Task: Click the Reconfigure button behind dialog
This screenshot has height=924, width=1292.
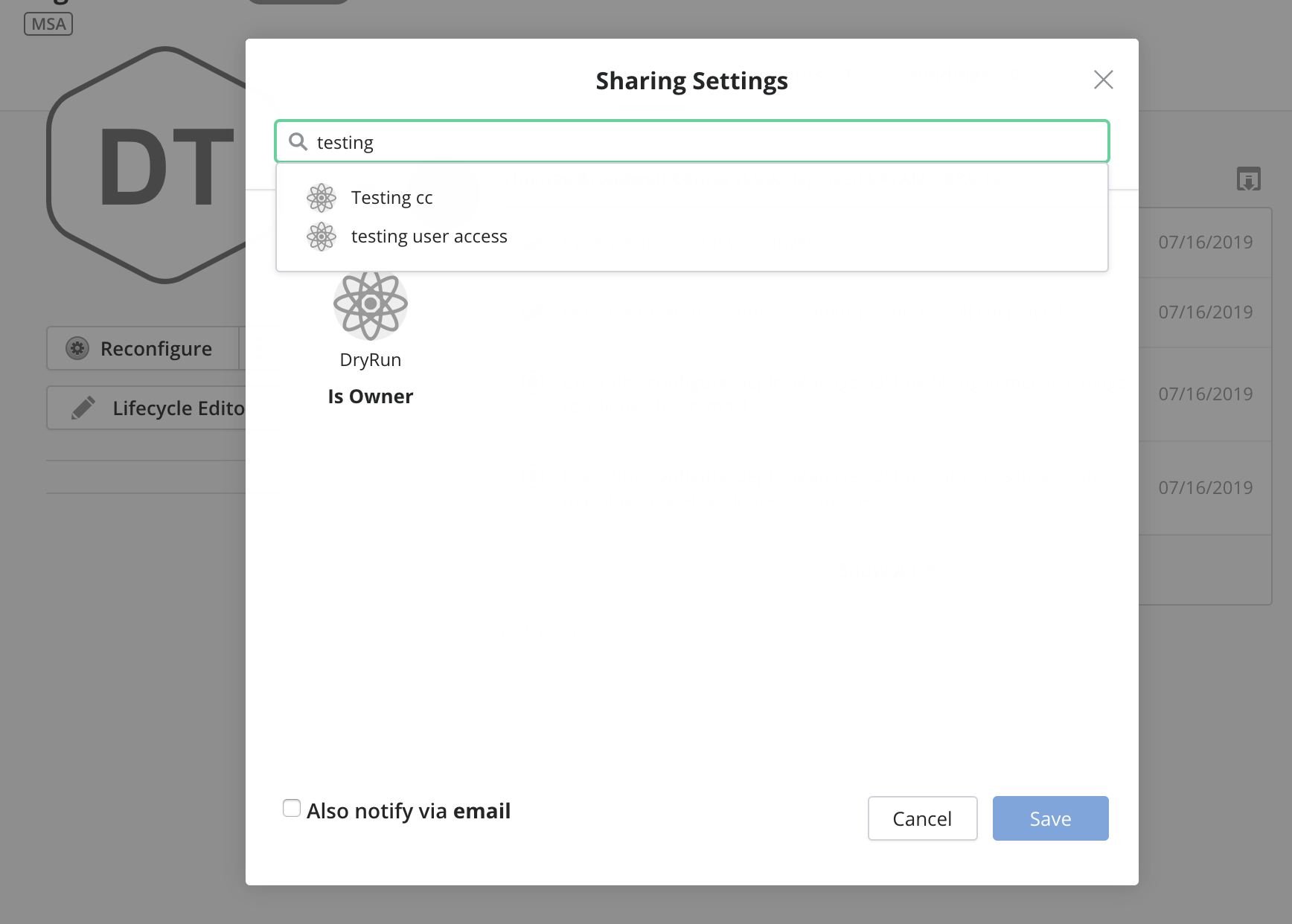Action: coord(143,348)
